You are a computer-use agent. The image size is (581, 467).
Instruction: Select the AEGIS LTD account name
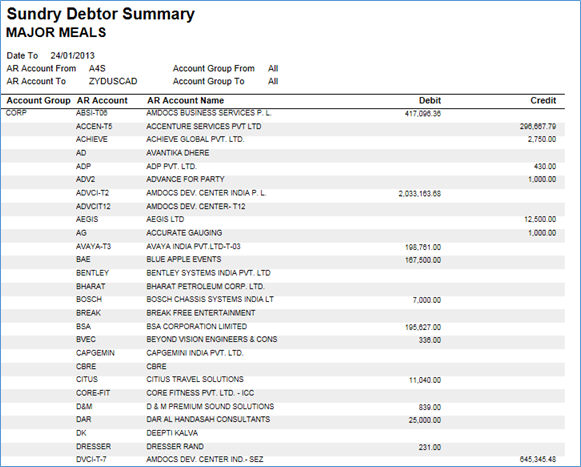pyautogui.click(x=165, y=219)
